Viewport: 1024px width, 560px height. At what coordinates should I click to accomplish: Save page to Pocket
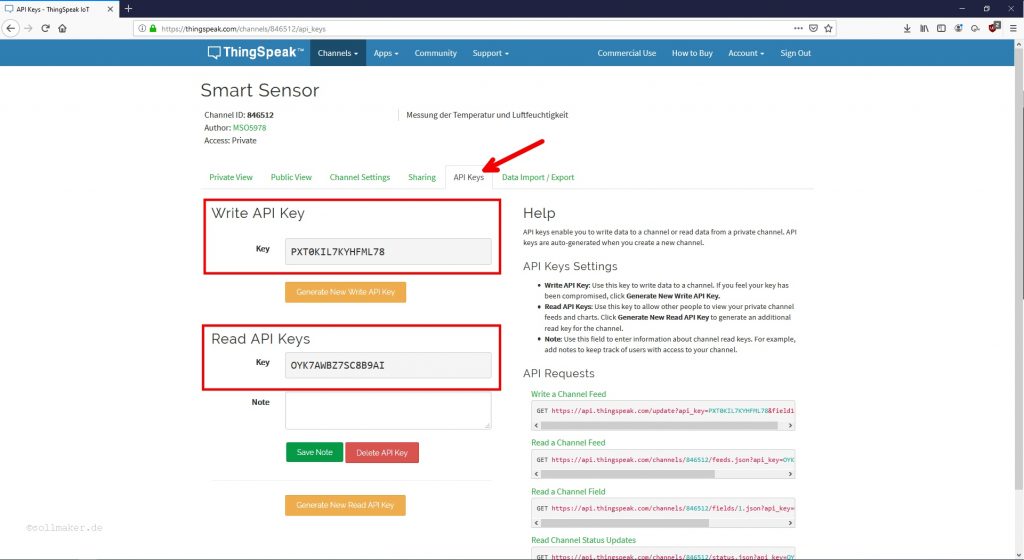click(813, 28)
